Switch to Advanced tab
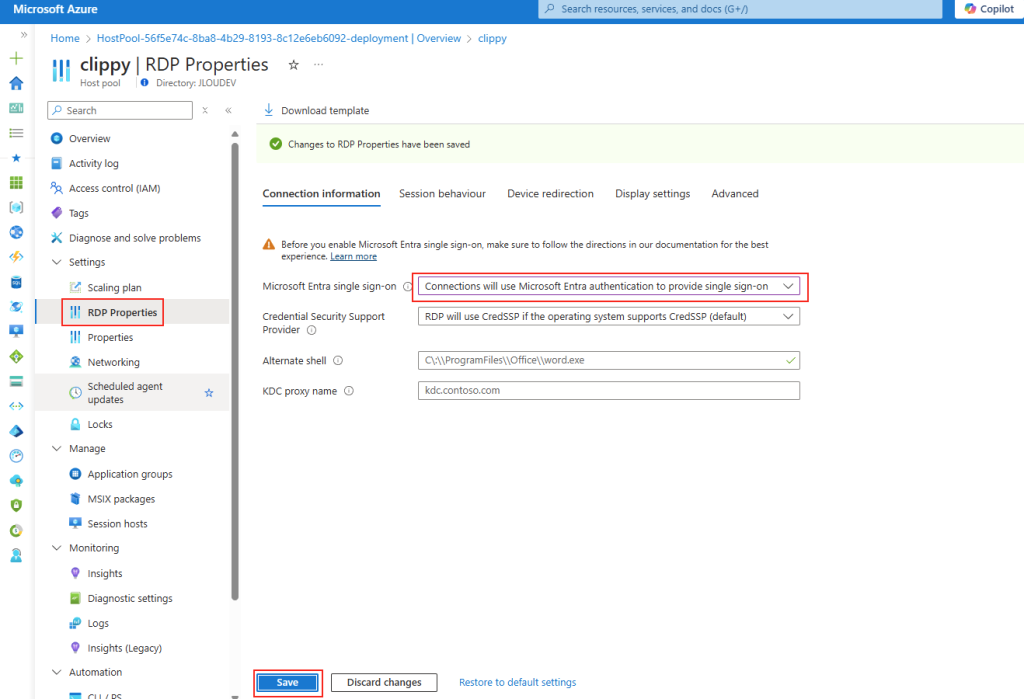Image resolution: width=1024 pixels, height=699 pixels. point(735,193)
